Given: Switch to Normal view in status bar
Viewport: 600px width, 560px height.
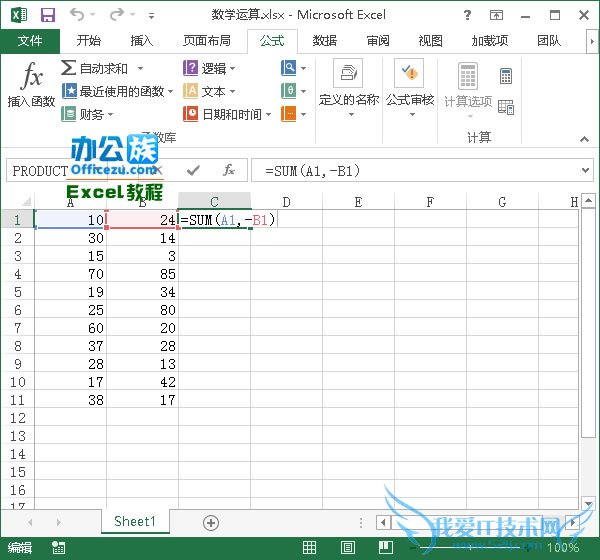Looking at the screenshot, I should coord(309,547).
